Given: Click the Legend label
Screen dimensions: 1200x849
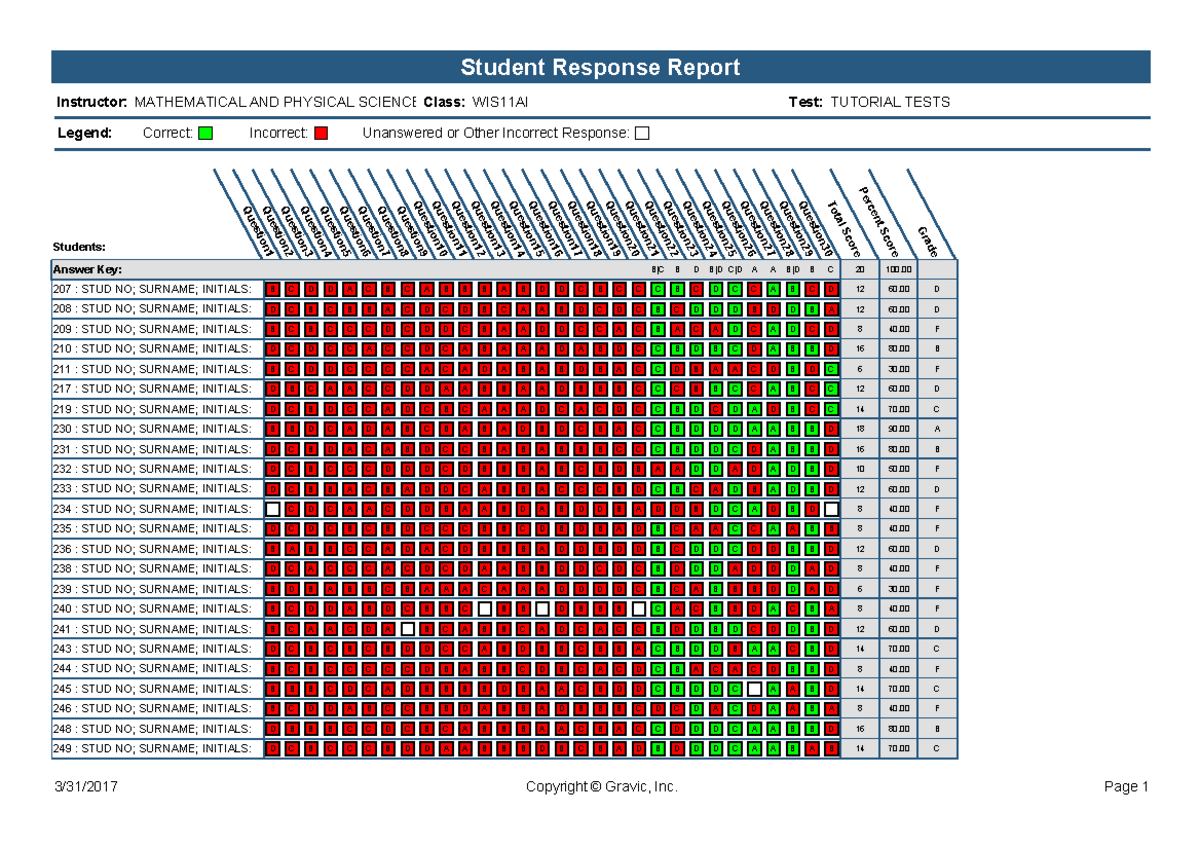Looking at the screenshot, I should point(84,133).
